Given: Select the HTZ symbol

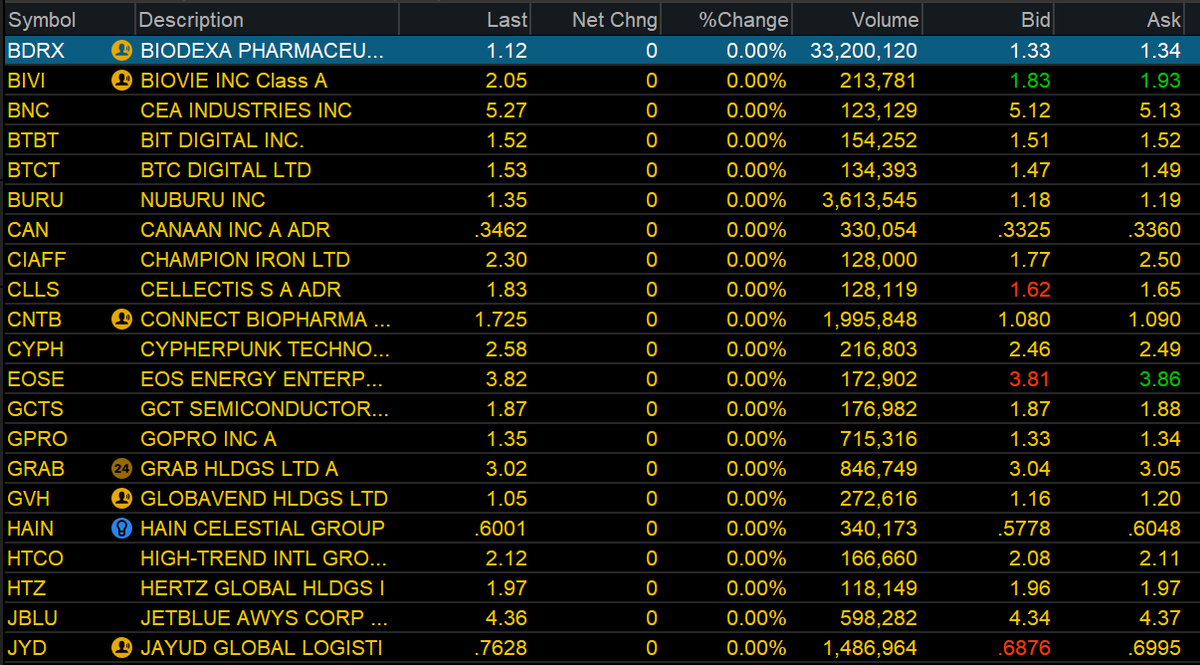Looking at the screenshot, I should click(x=27, y=588).
